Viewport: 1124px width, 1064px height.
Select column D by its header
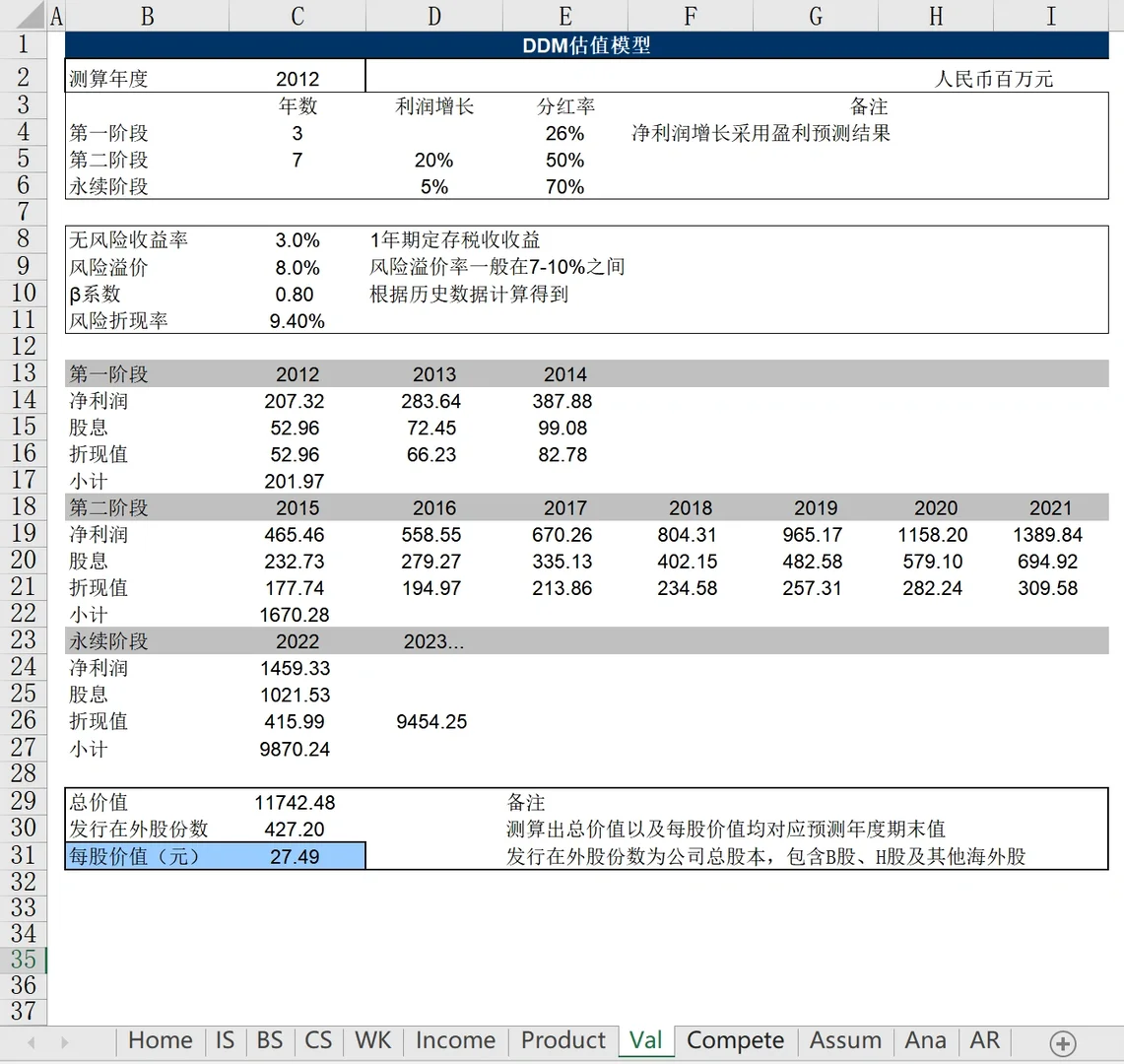pos(433,16)
